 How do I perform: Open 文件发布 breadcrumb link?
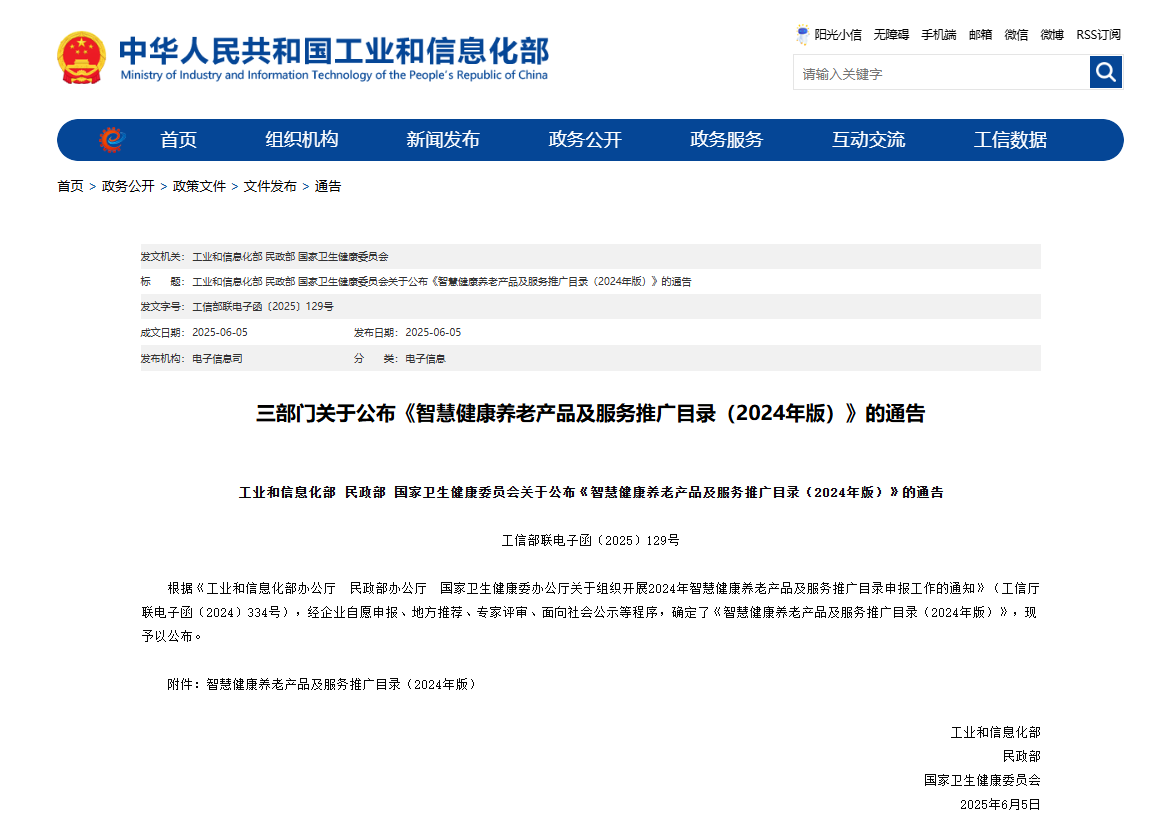coord(270,187)
